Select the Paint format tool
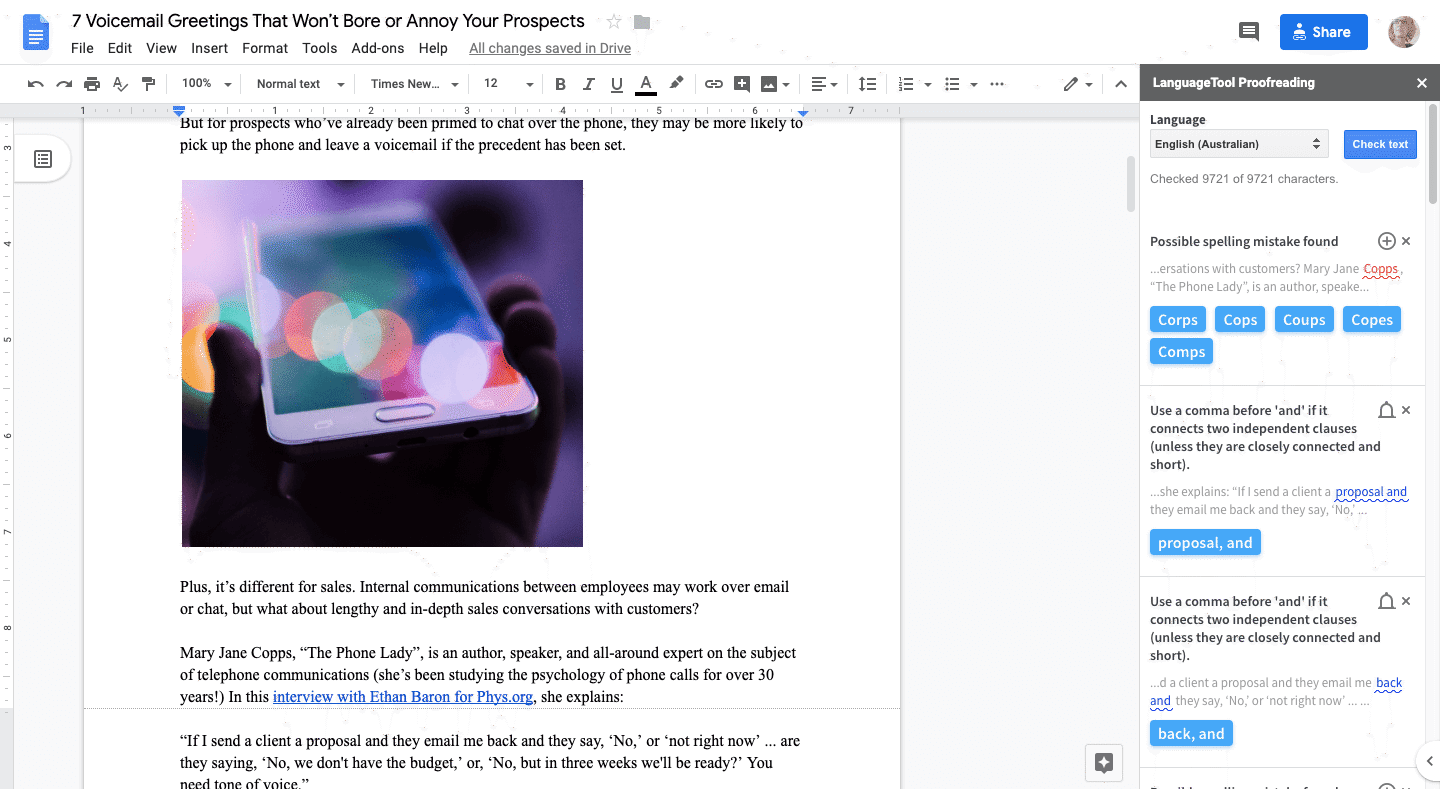This screenshot has height=789, width=1440. point(148,84)
